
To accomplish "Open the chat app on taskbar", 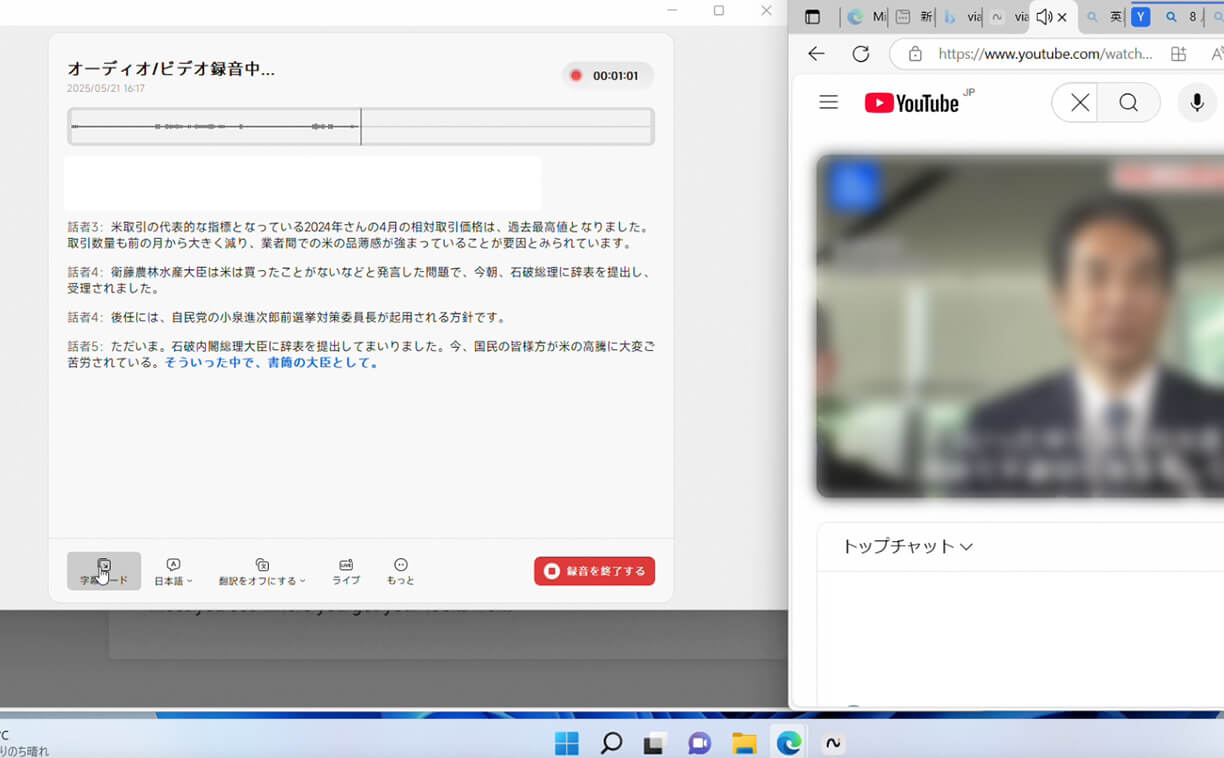I will (x=699, y=743).
